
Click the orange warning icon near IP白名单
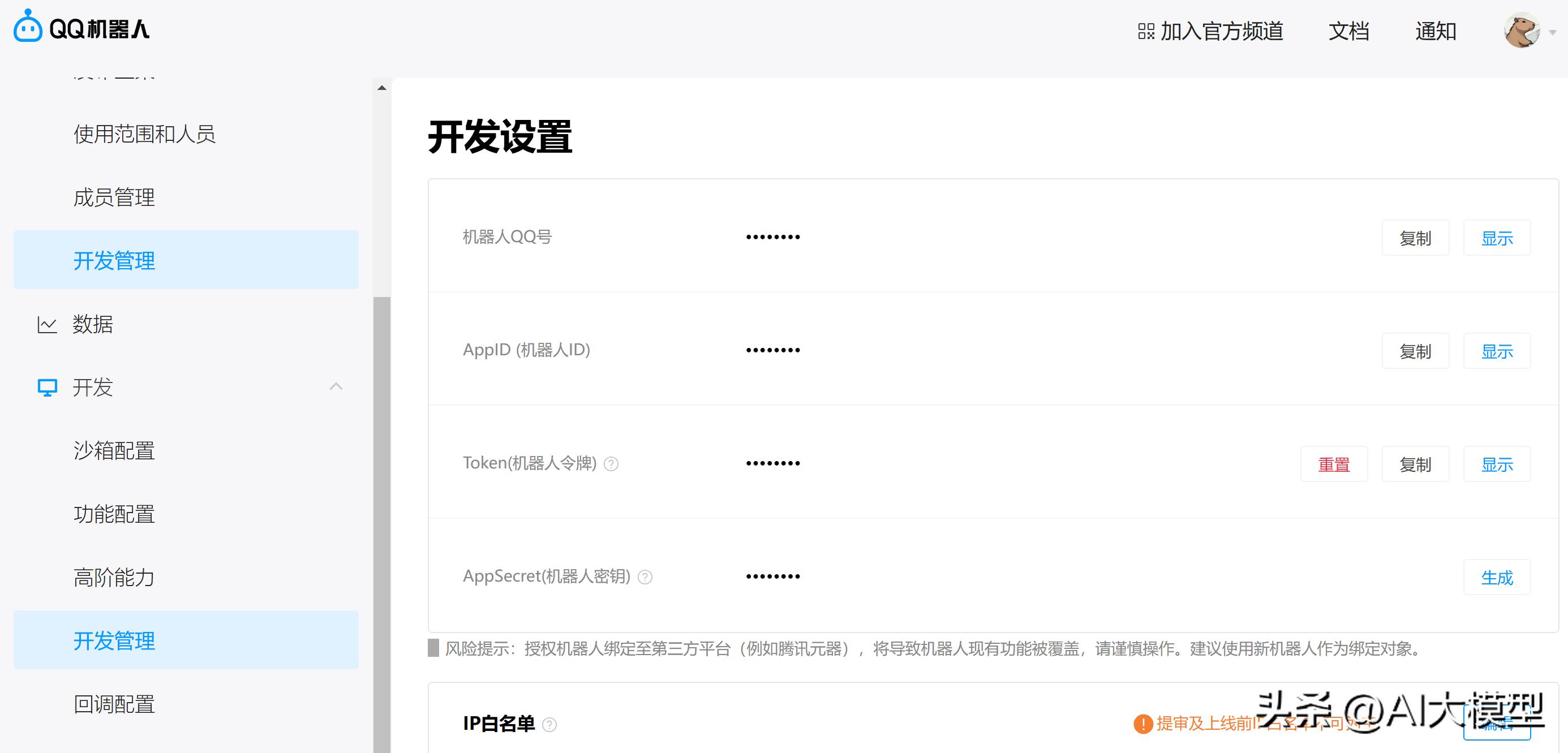[1143, 724]
